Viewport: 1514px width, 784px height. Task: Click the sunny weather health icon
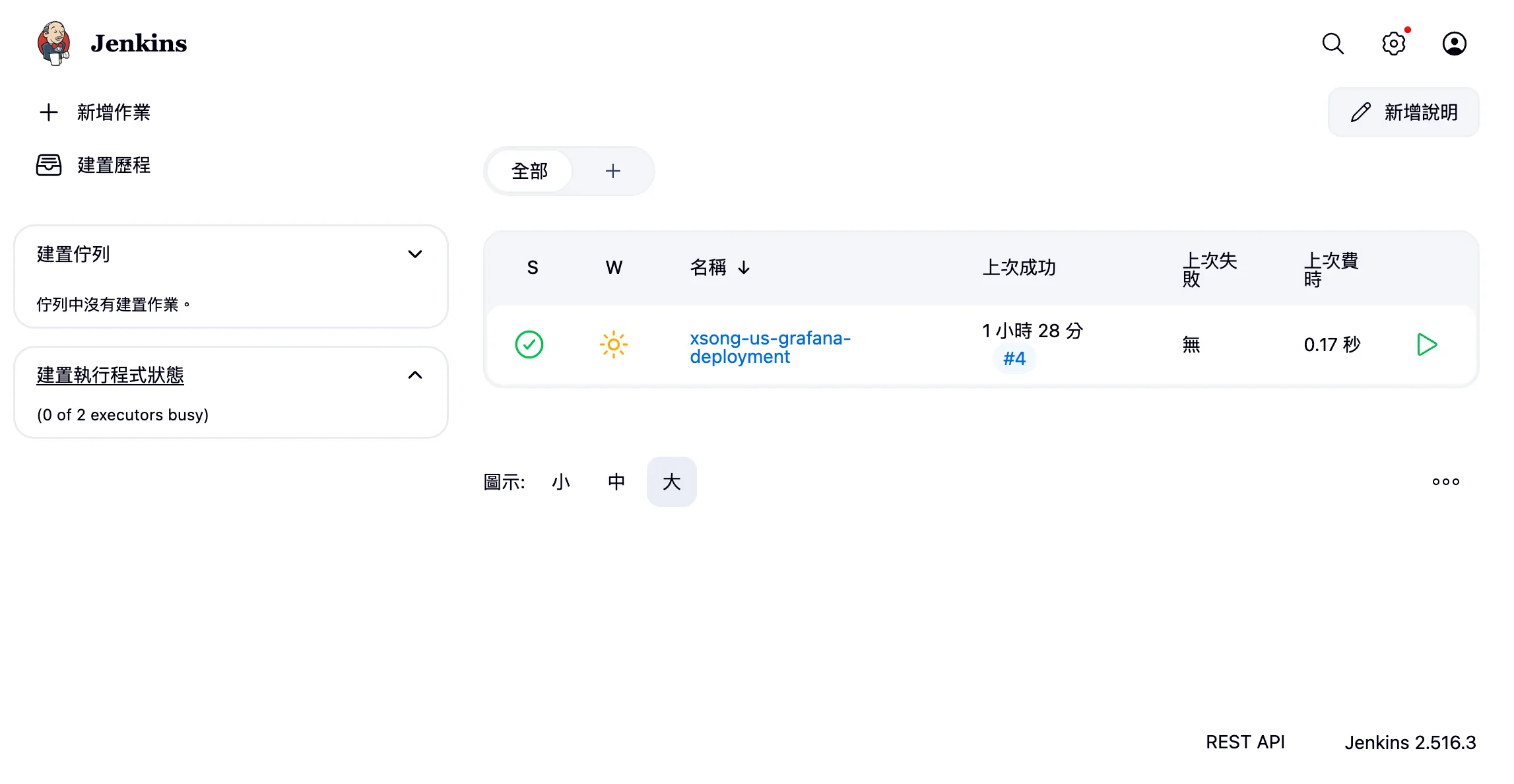point(613,344)
